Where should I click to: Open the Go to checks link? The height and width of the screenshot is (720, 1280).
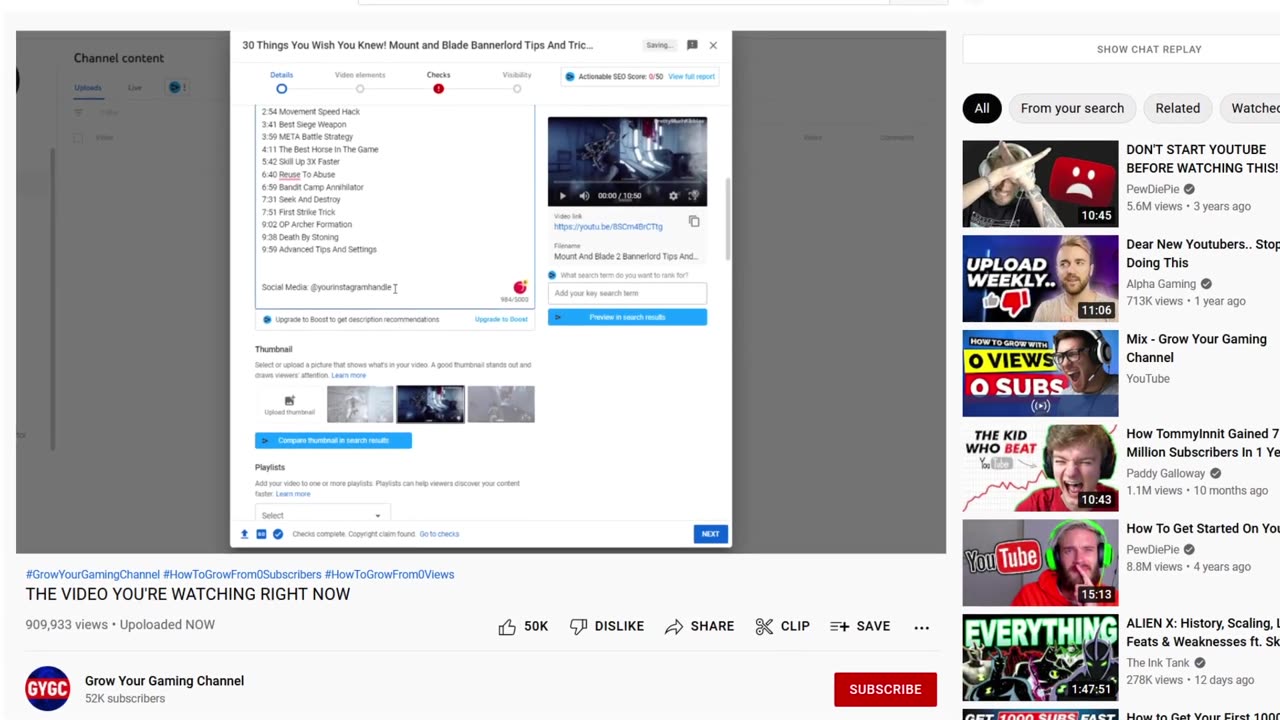click(439, 534)
